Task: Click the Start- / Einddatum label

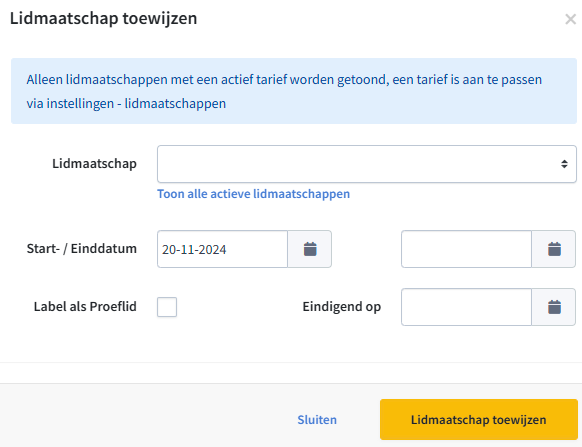Action: click(82, 249)
